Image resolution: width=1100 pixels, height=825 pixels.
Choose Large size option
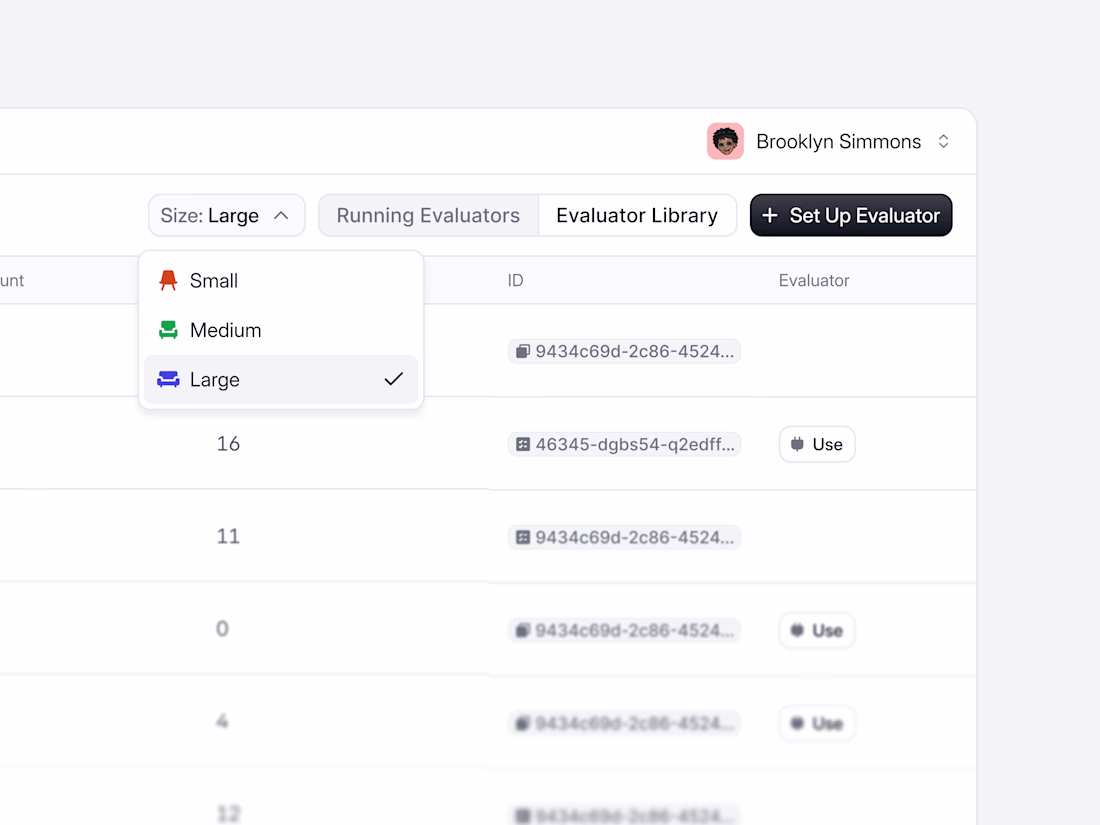pyautogui.click(x=281, y=380)
